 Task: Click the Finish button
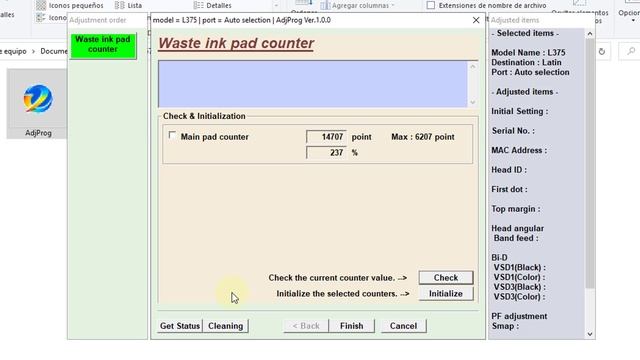pos(351,326)
